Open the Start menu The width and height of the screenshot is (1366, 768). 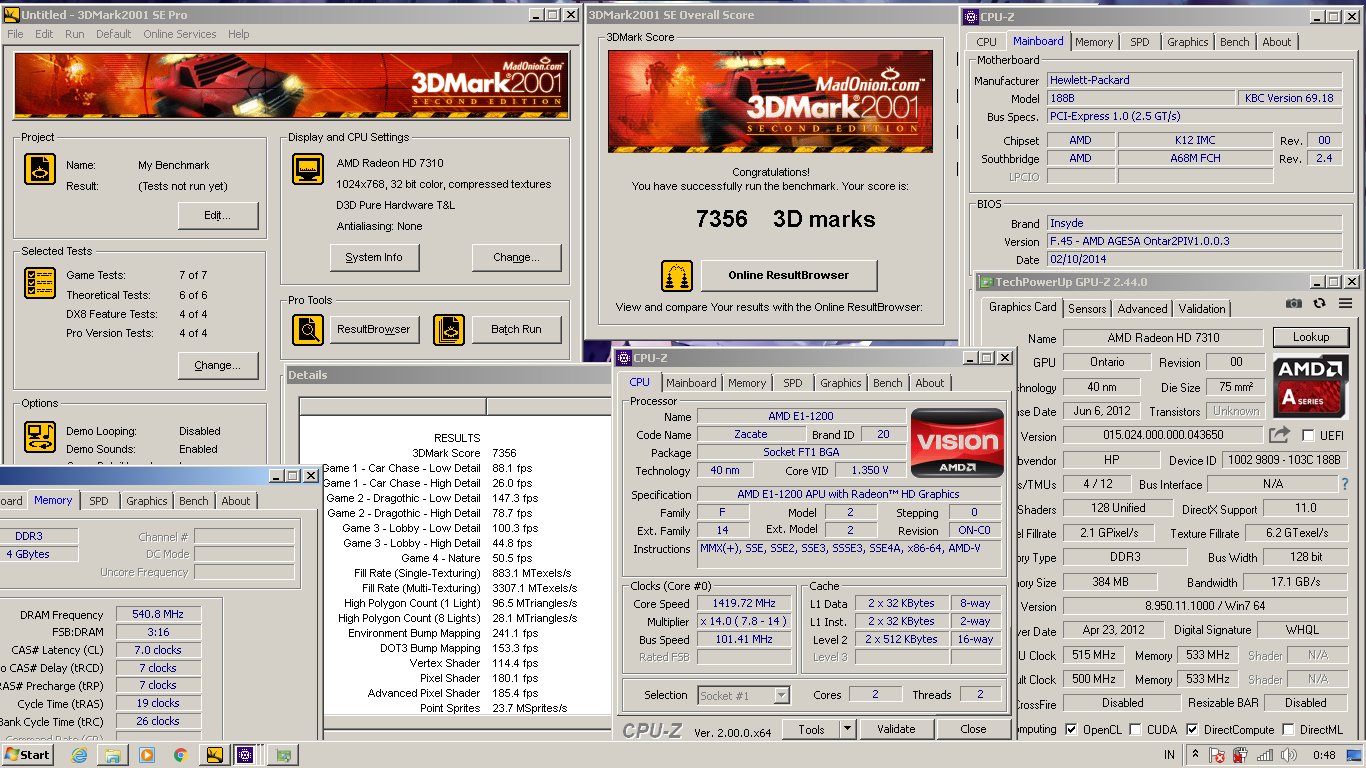[x=28, y=755]
